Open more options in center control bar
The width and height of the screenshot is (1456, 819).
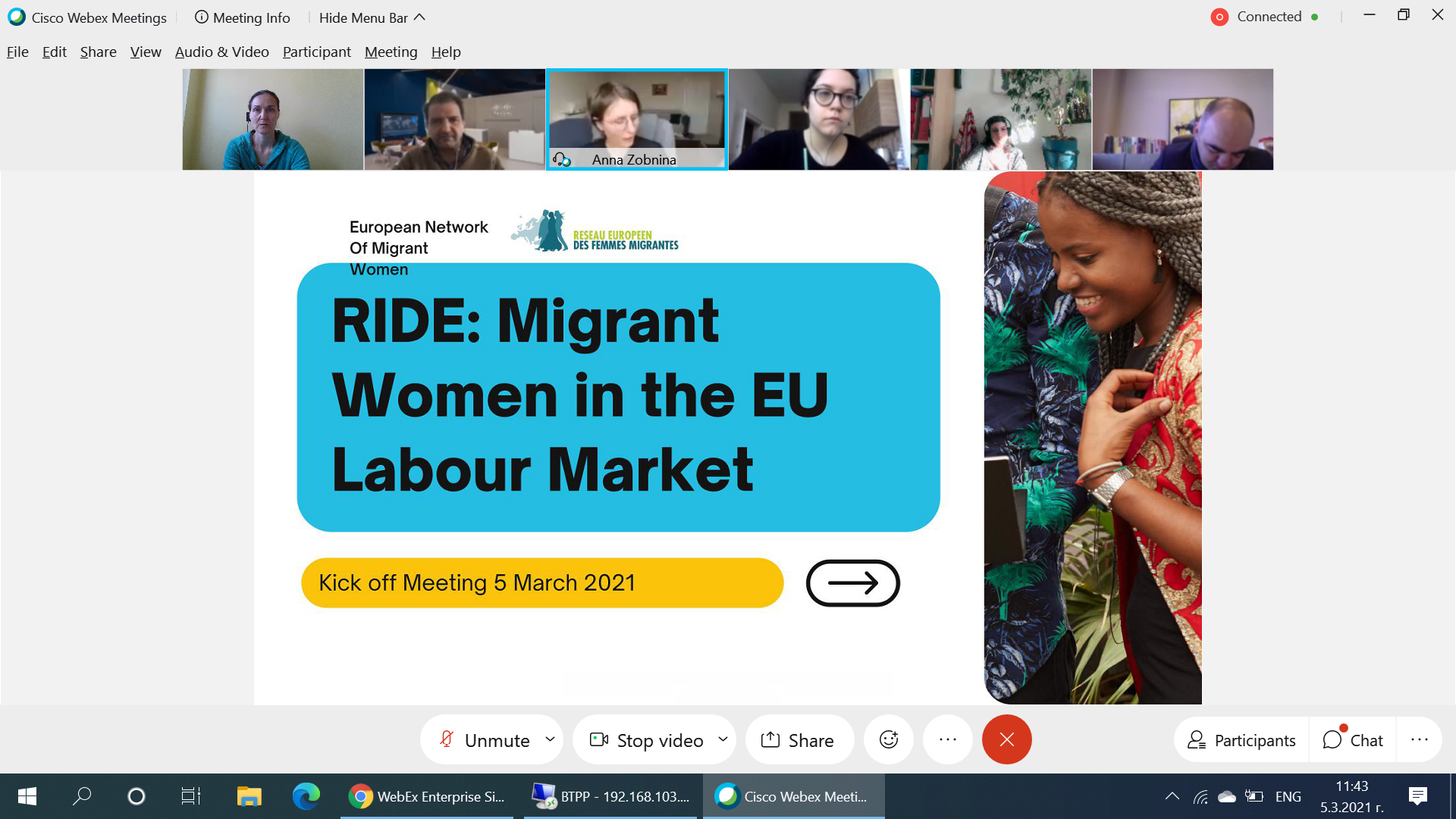click(948, 740)
